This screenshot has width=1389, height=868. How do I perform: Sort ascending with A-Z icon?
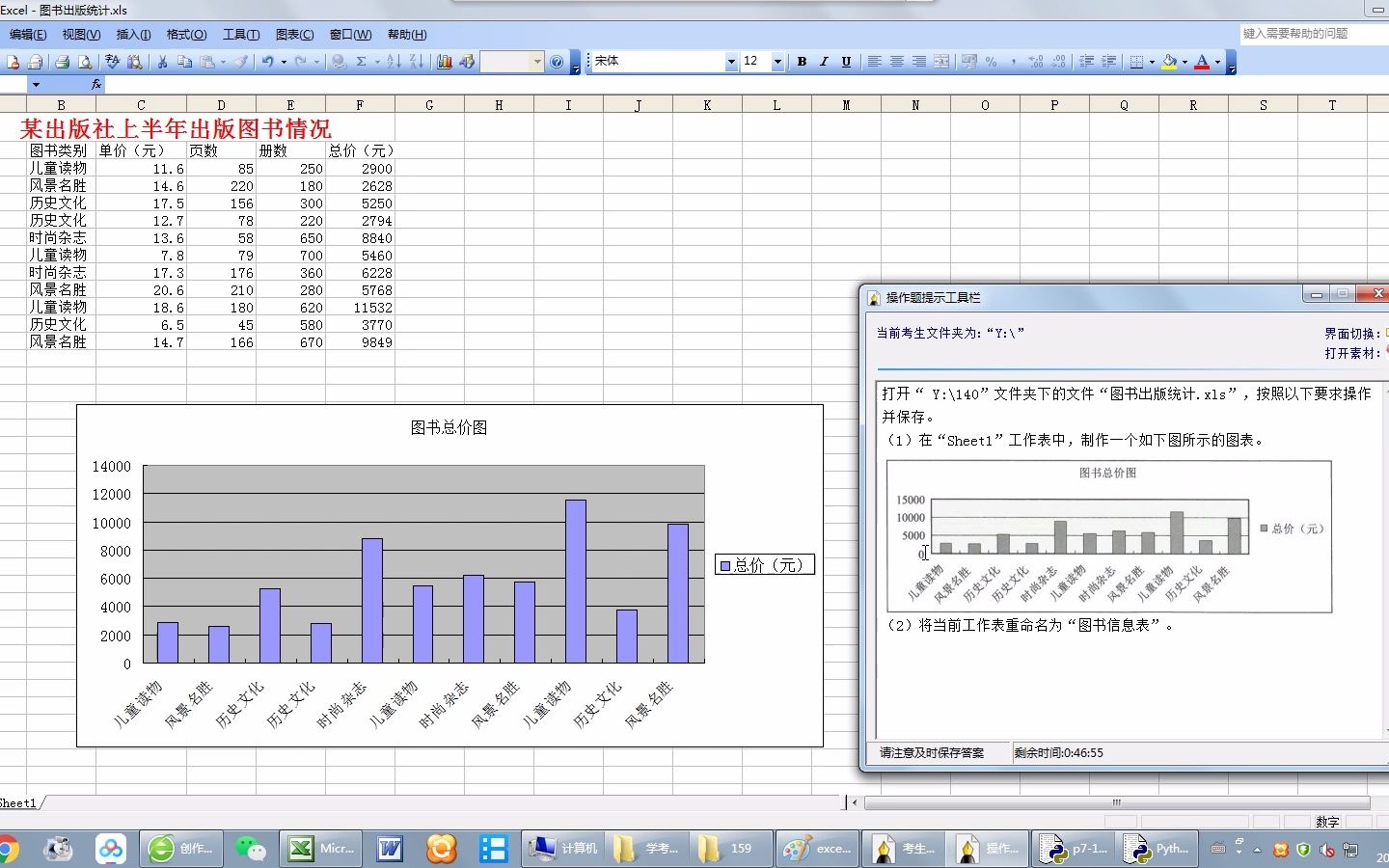coord(394,62)
